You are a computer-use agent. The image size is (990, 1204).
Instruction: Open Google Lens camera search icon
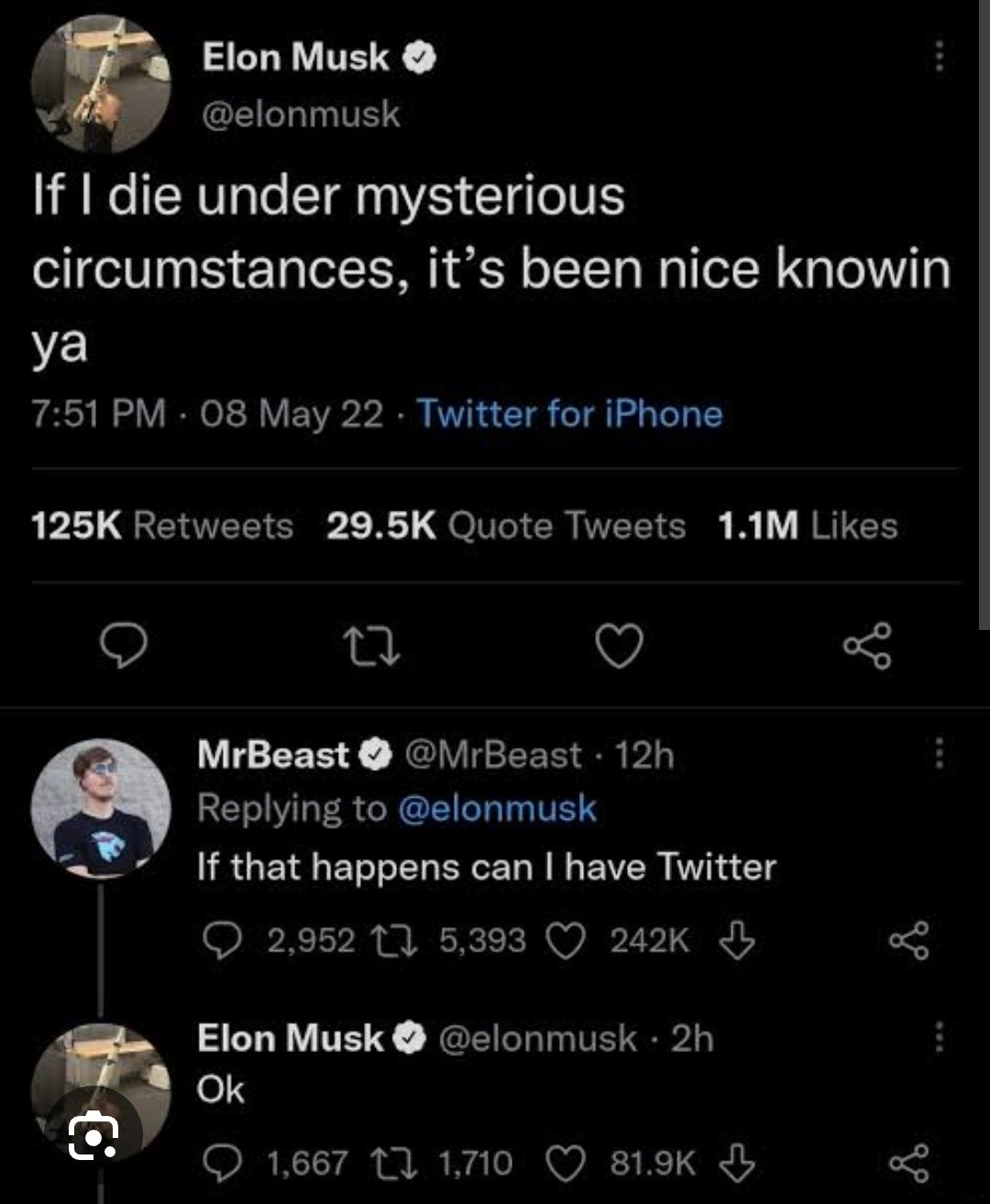[x=94, y=1136]
